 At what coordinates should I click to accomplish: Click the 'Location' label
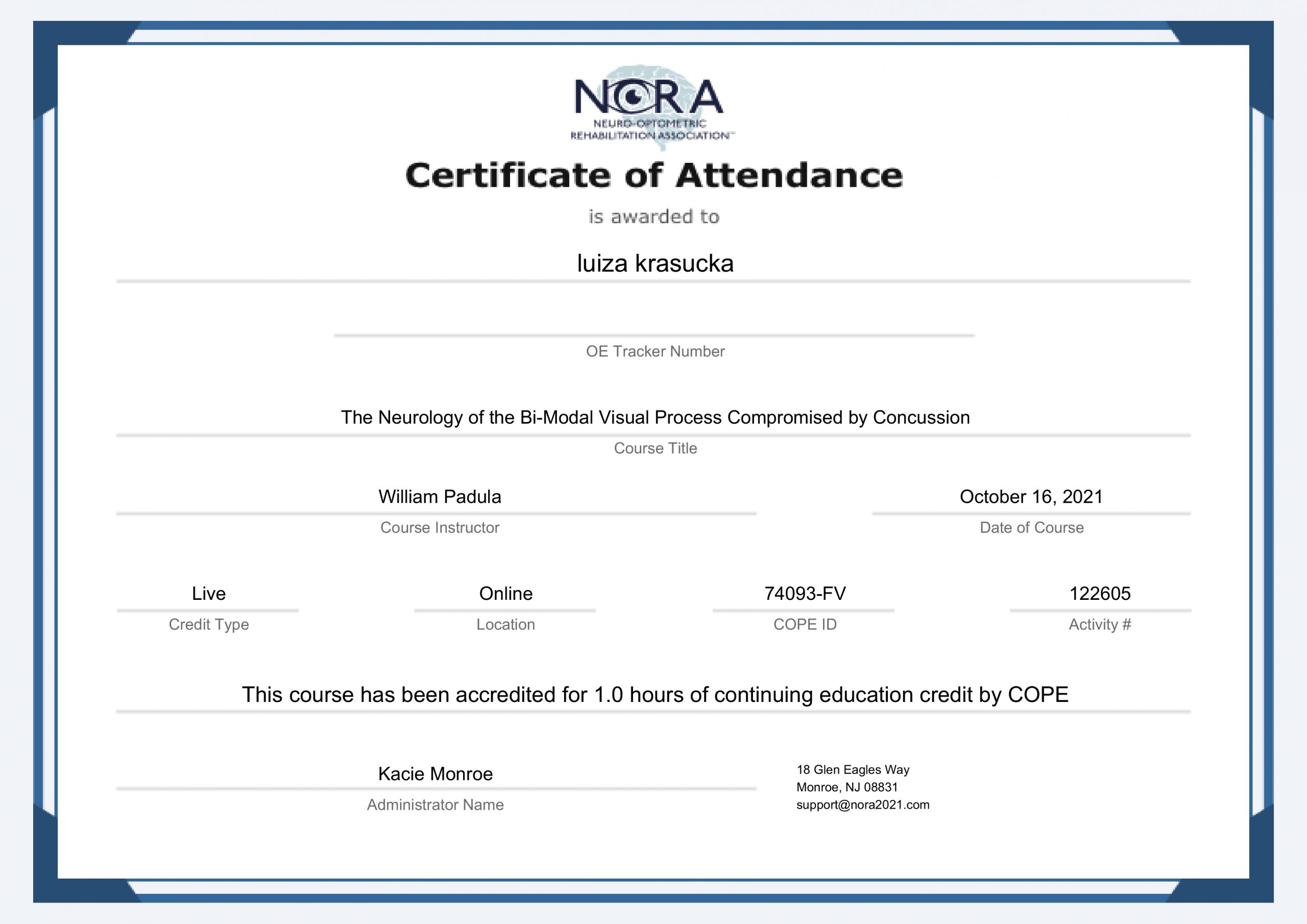click(505, 624)
